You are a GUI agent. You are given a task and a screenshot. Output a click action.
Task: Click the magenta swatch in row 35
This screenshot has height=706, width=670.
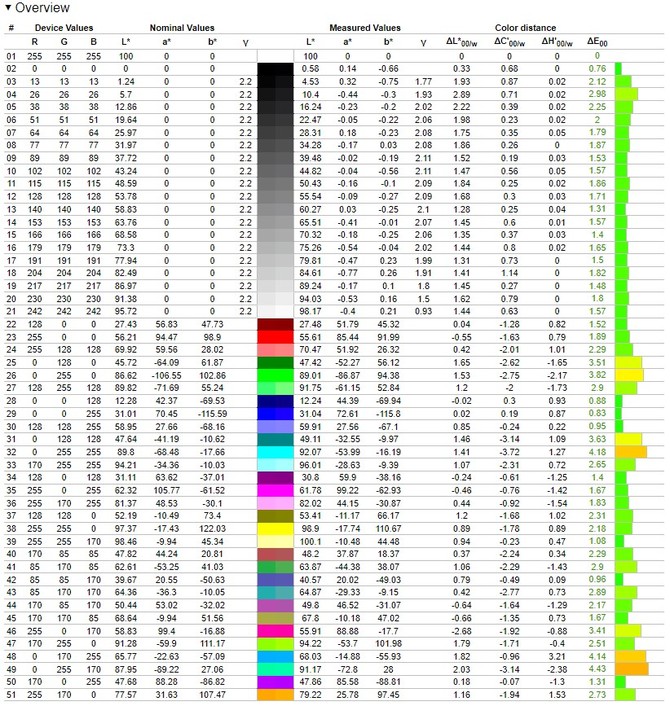[x=275, y=490]
